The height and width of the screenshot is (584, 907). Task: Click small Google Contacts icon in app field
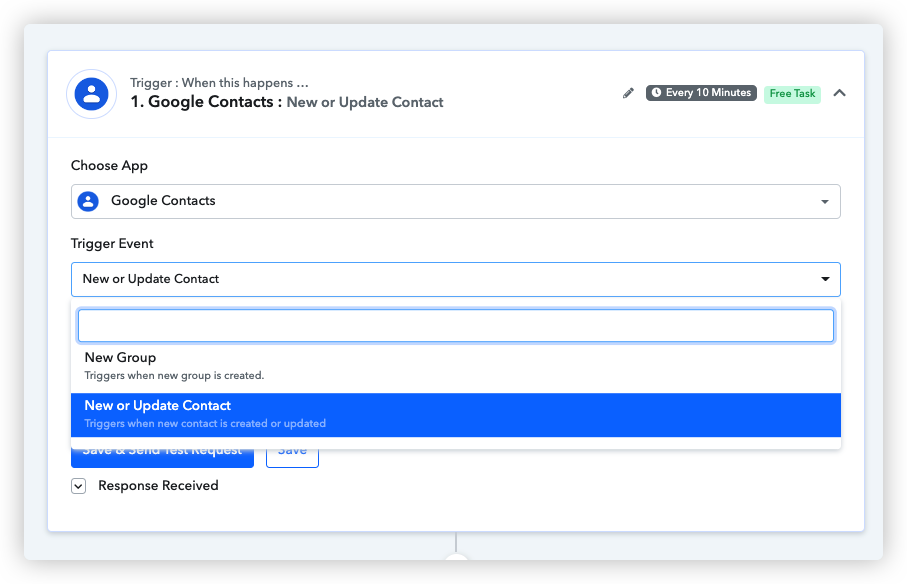(x=88, y=201)
